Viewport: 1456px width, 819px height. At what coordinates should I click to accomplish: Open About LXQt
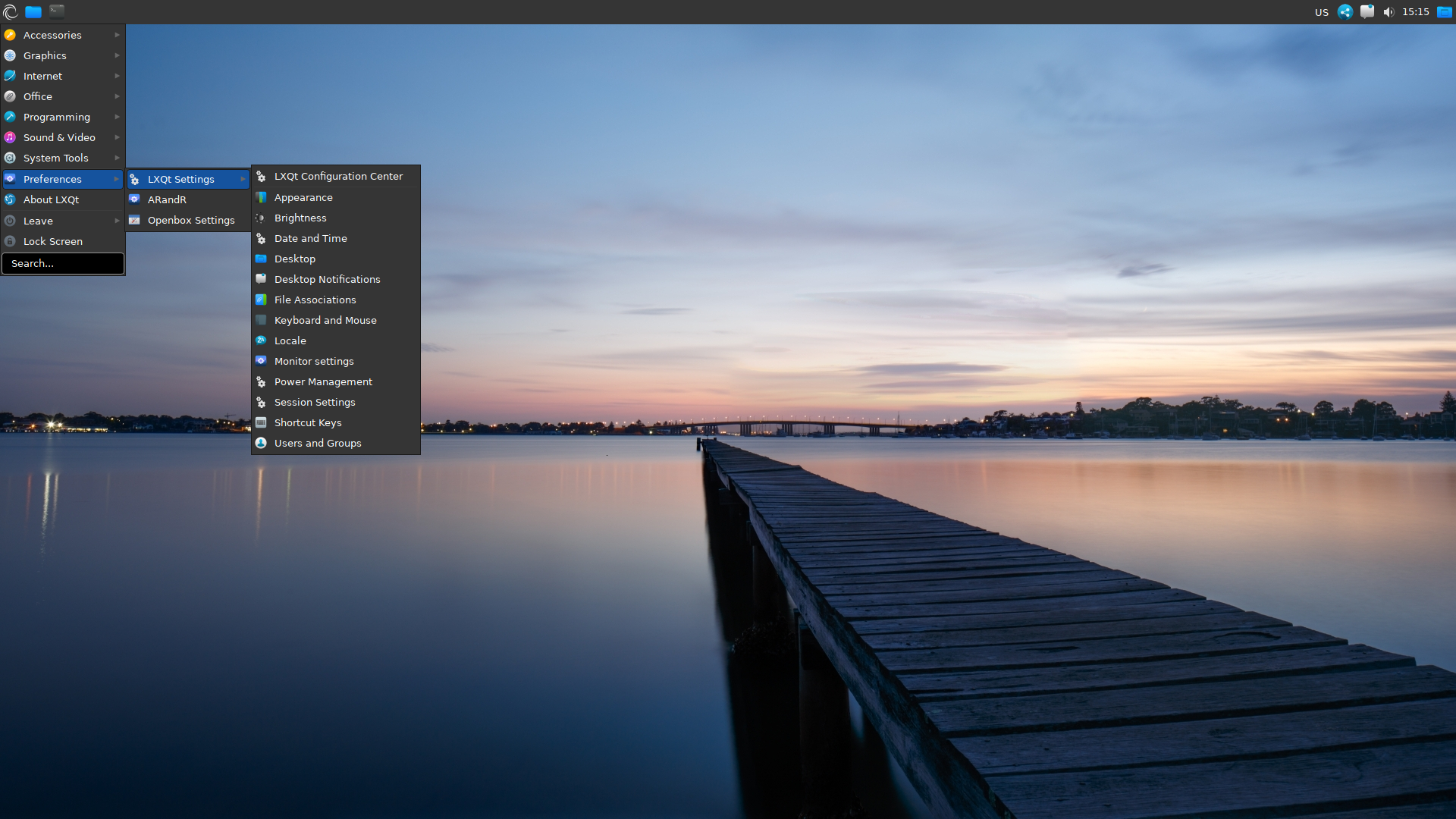[62, 199]
